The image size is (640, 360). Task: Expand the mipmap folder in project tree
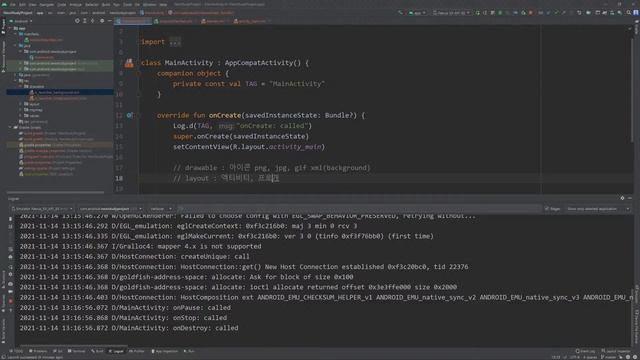coord(21,110)
